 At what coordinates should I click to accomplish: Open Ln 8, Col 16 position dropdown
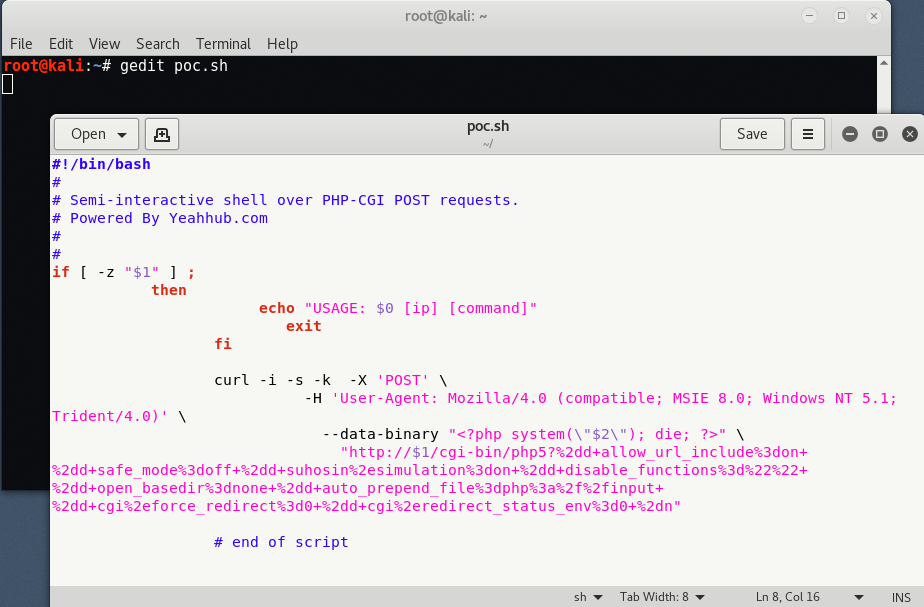tap(810, 597)
